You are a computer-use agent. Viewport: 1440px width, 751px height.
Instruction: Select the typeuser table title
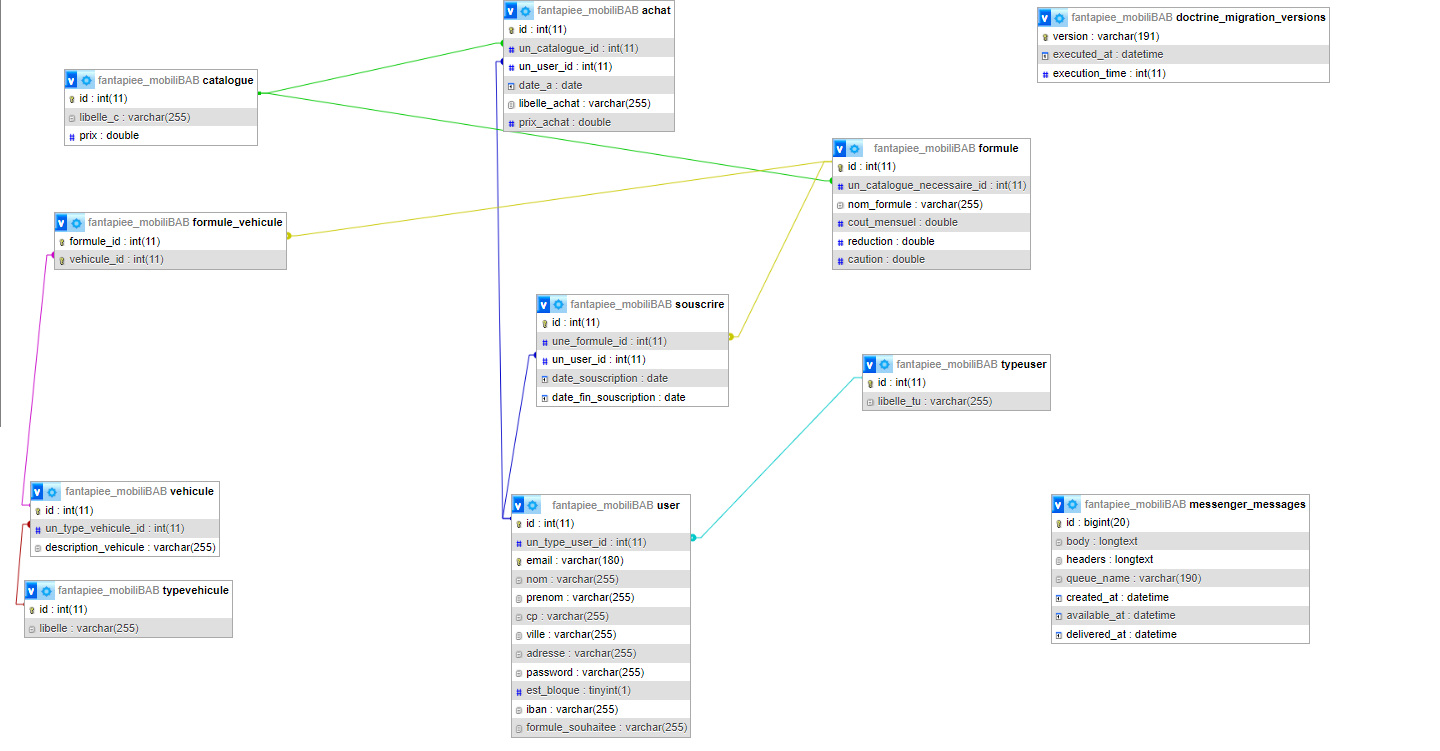(972, 364)
